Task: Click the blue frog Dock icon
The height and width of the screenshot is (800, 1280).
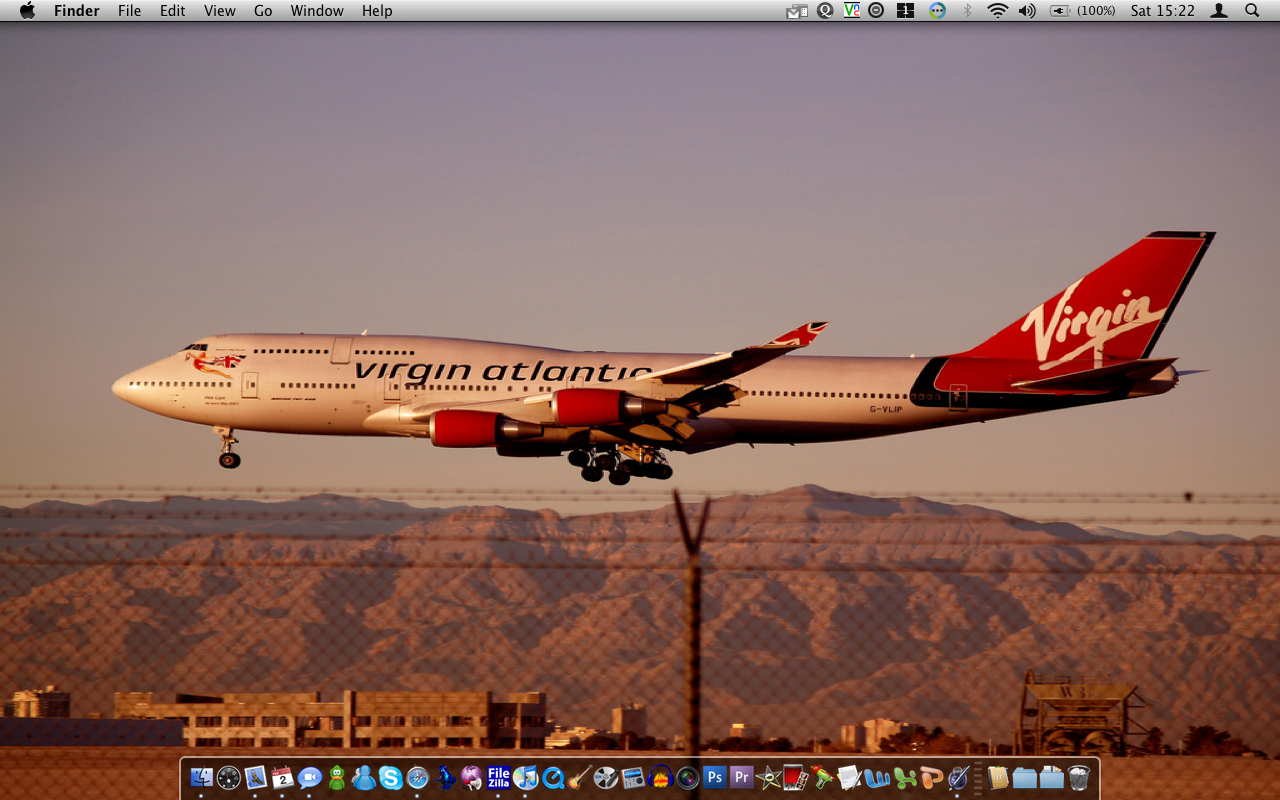Action: (445, 777)
